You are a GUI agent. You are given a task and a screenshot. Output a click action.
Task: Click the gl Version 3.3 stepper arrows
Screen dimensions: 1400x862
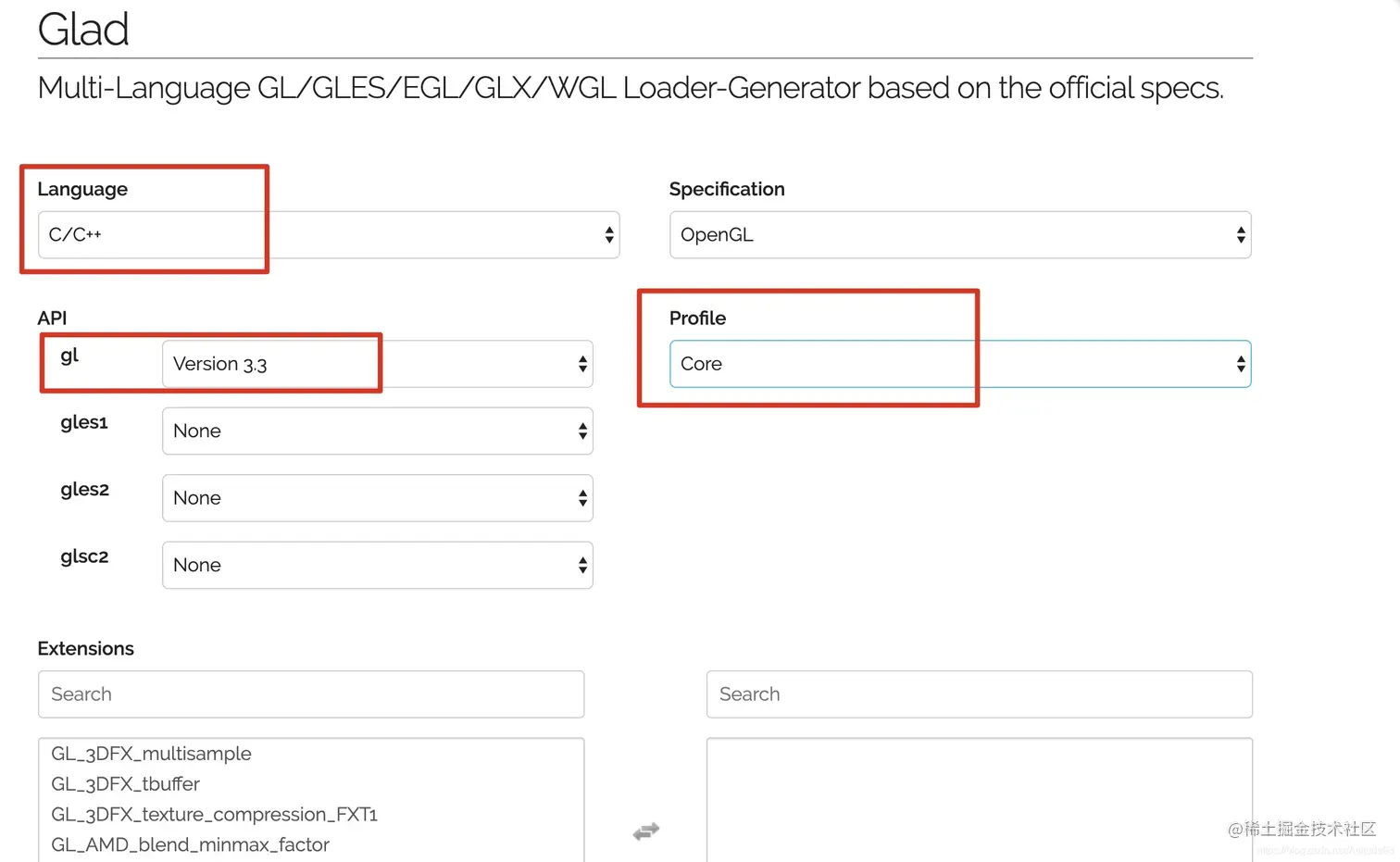(582, 364)
